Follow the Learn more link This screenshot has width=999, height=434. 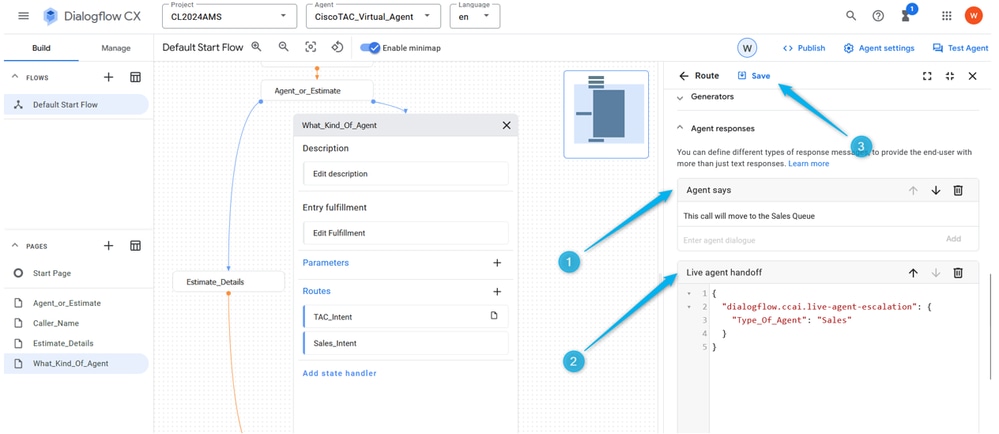point(809,164)
